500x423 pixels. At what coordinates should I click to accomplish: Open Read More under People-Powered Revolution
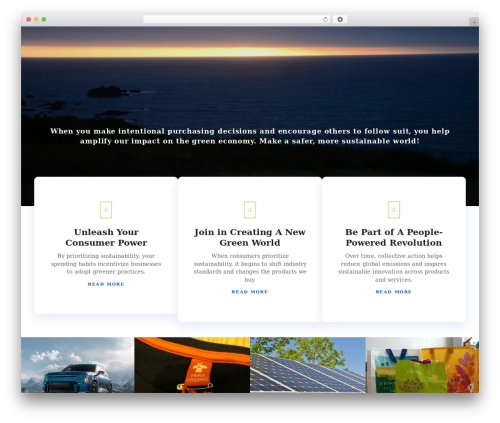394,292
